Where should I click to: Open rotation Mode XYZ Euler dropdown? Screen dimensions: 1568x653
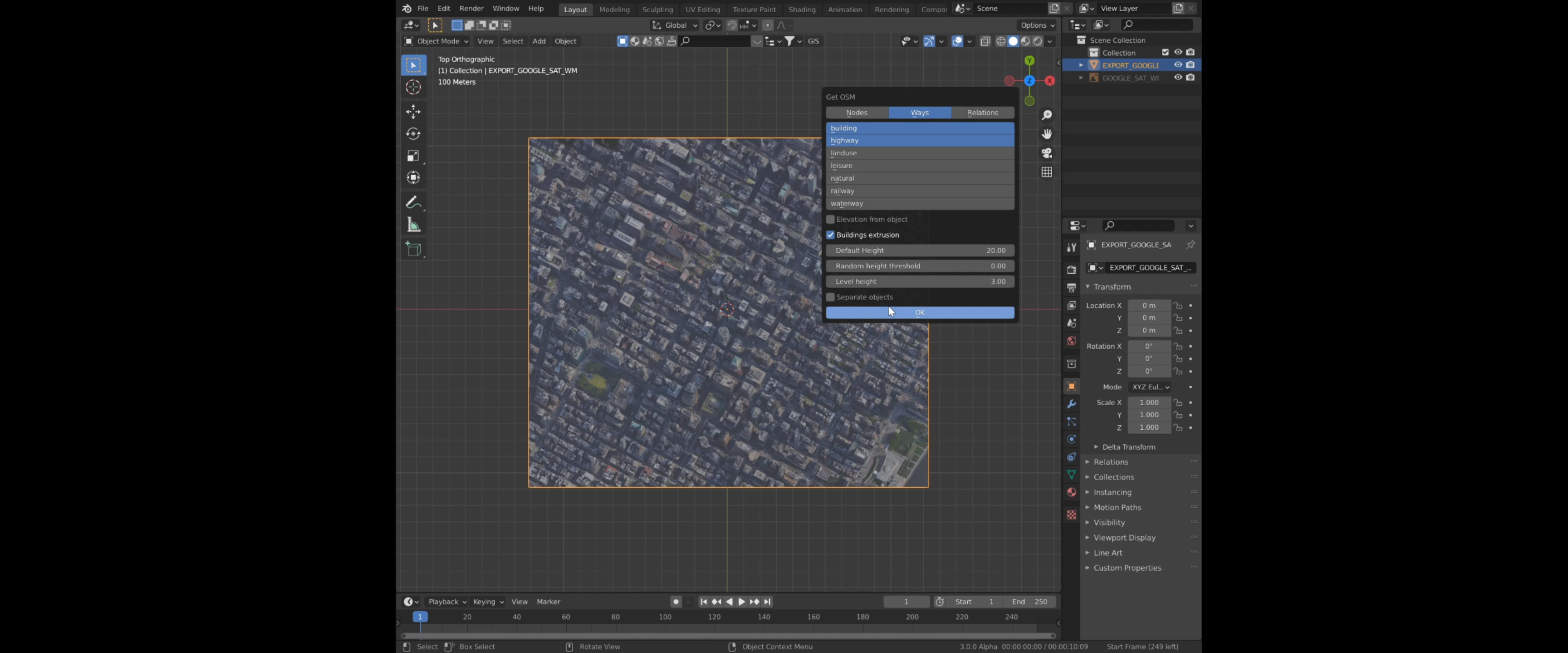1150,387
